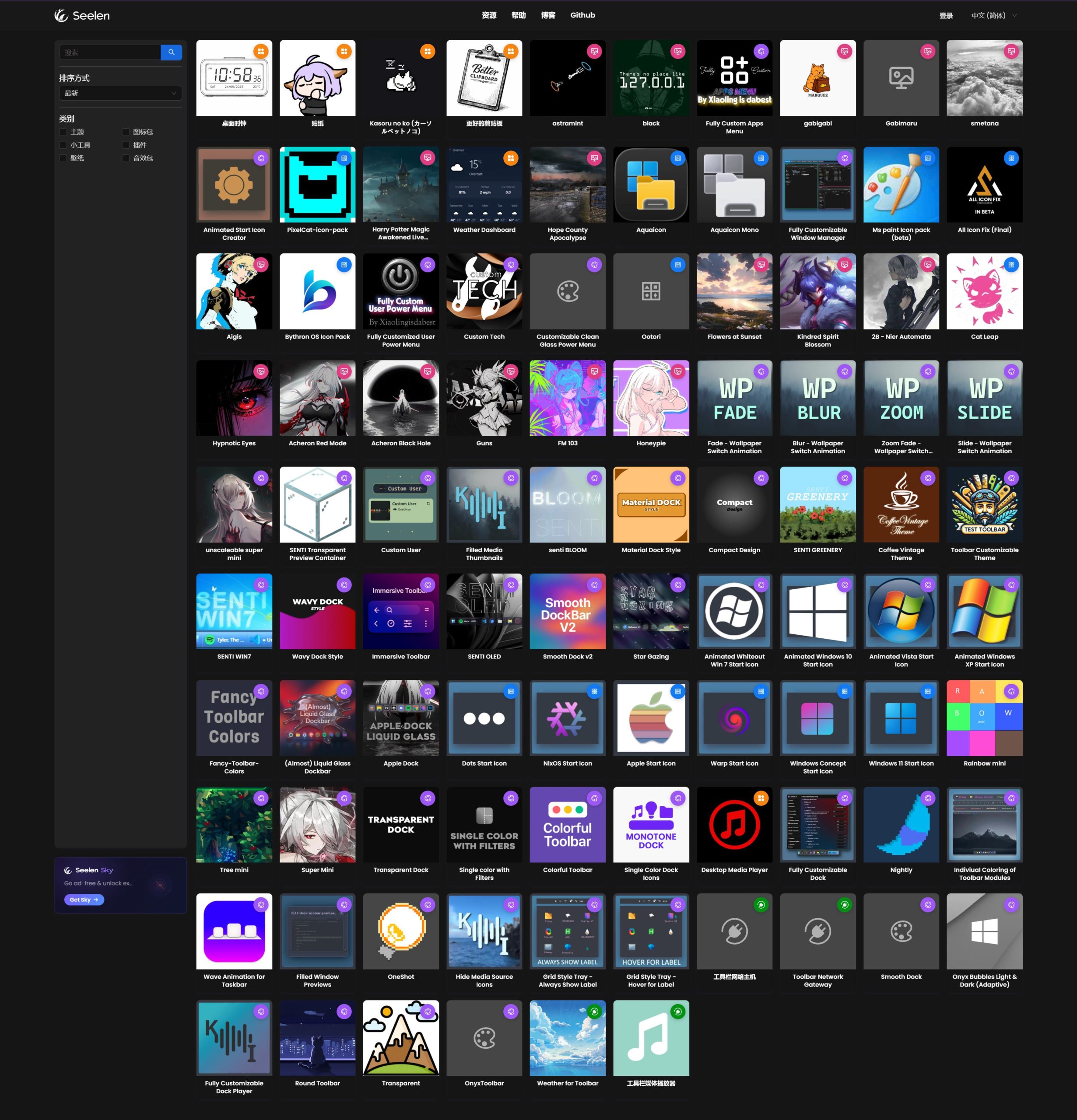Tick the 插件 category checkbox
The height and width of the screenshot is (1120, 1077).
click(x=126, y=145)
